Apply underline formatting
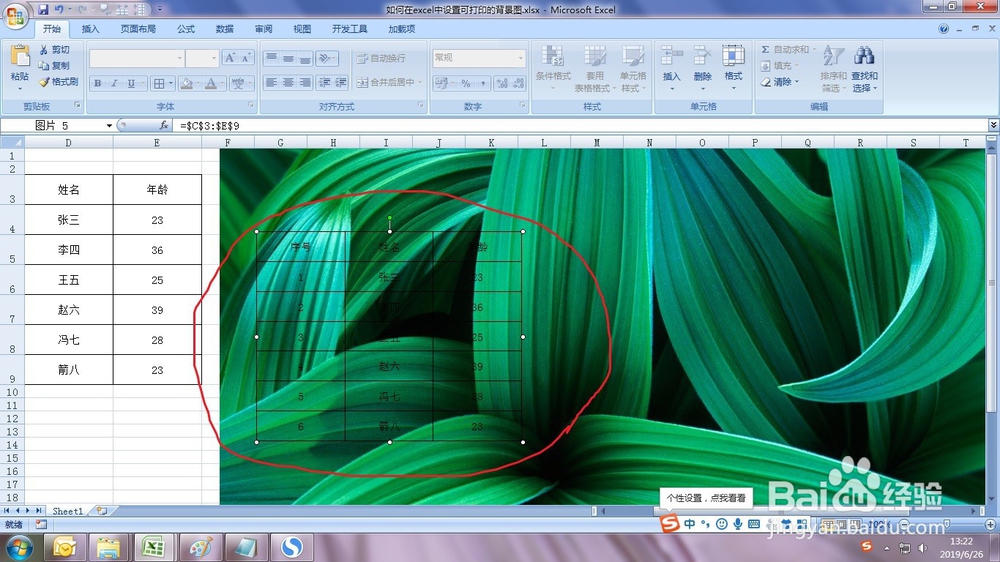The width and height of the screenshot is (1000, 562). coord(131,84)
